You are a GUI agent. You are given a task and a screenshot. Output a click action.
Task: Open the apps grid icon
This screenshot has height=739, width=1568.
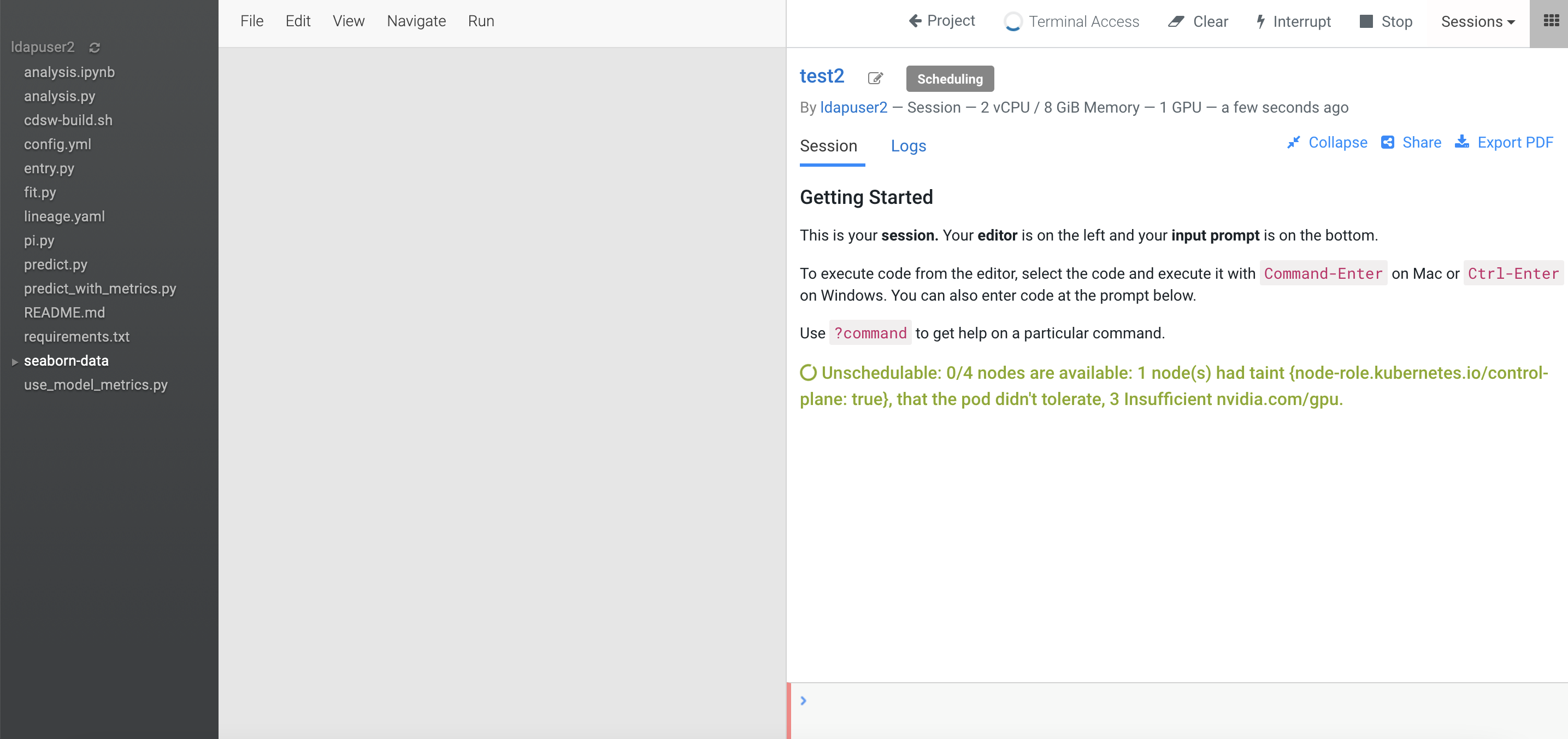(1551, 21)
